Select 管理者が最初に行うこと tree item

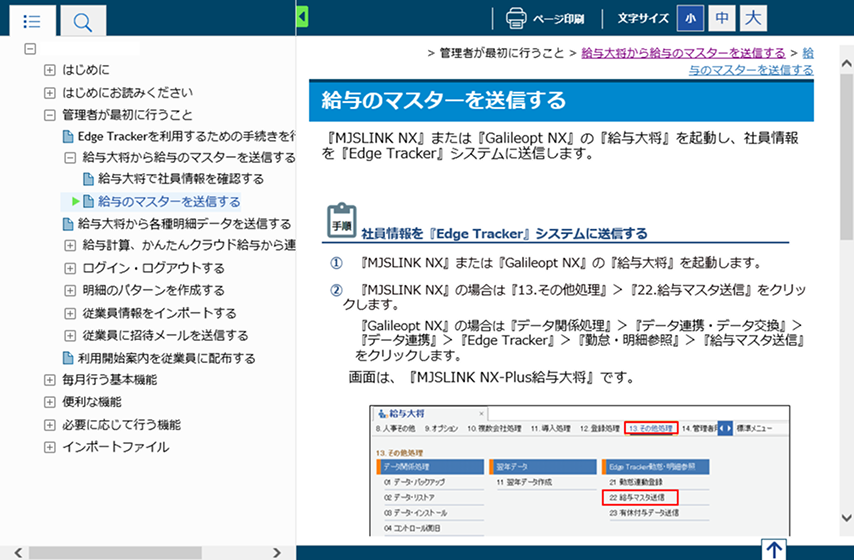tap(127, 115)
